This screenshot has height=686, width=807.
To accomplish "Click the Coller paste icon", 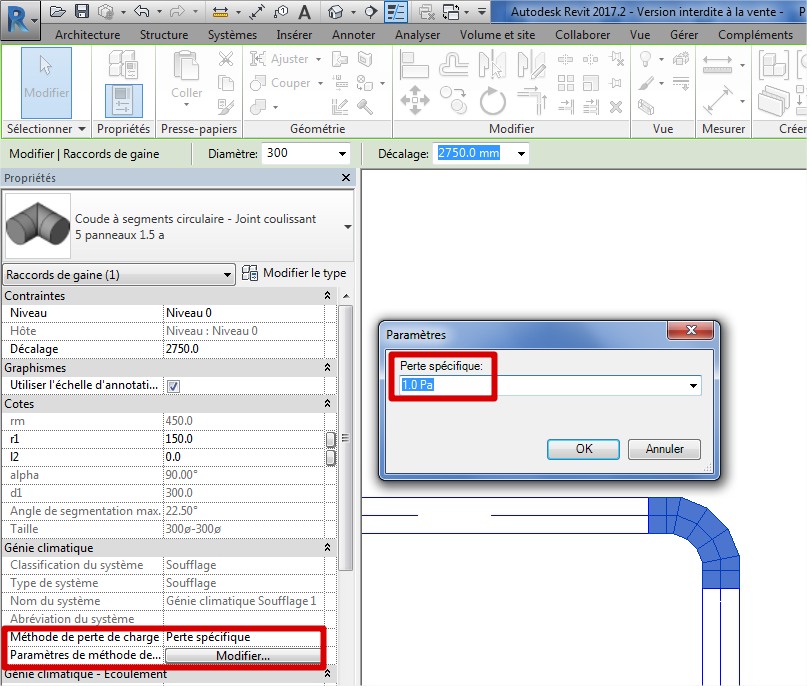I will click(186, 68).
